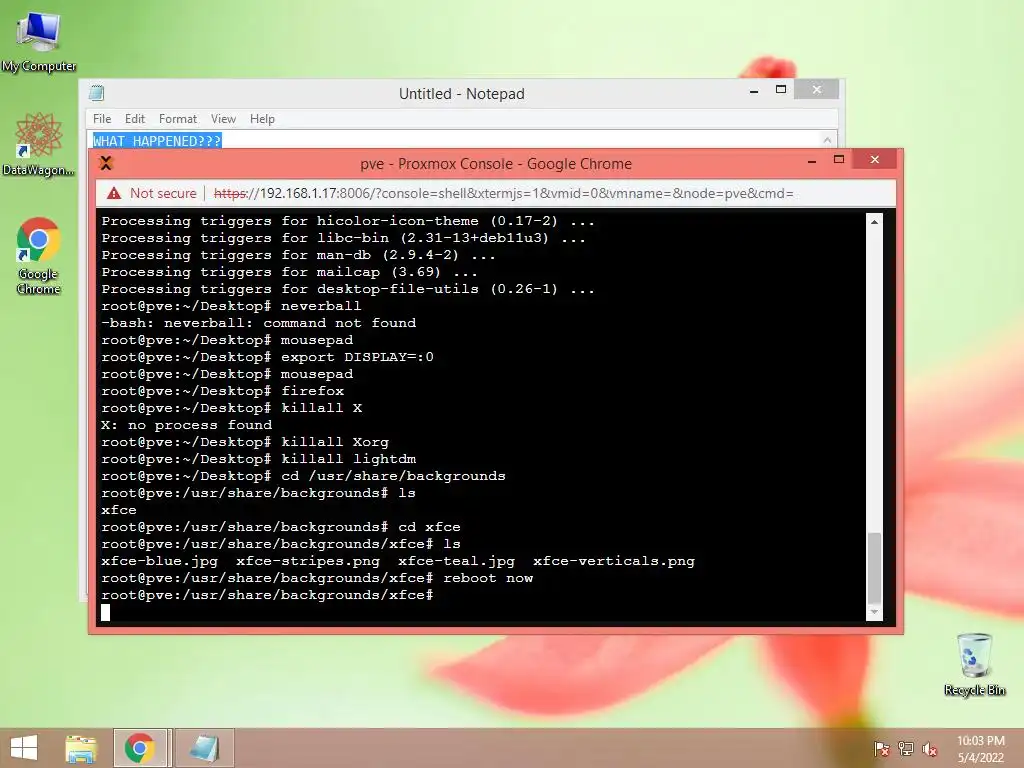Switch to Chrome in the taskbar

(x=140, y=748)
